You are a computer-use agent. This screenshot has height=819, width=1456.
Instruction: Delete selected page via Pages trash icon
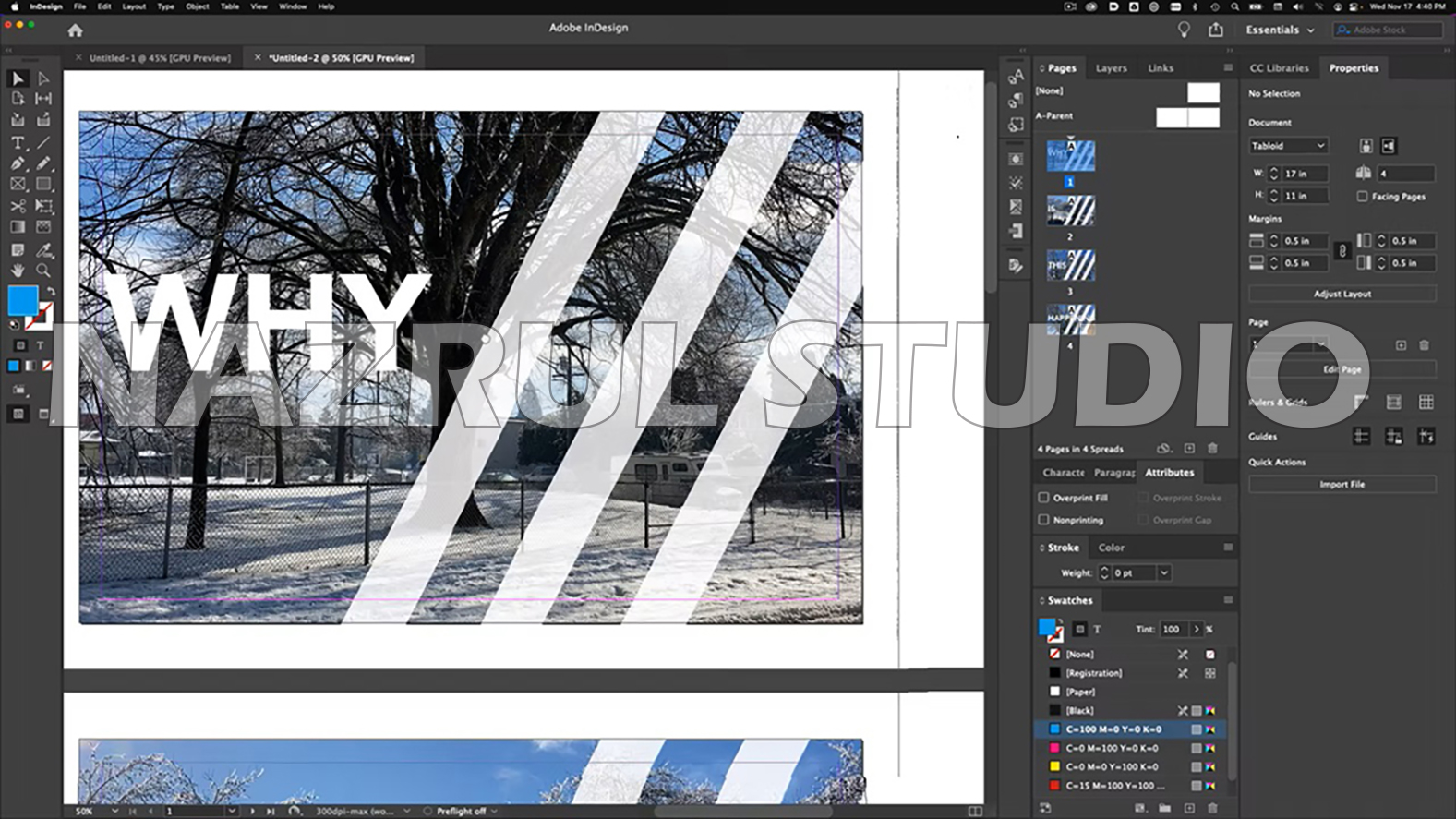coord(1212,449)
